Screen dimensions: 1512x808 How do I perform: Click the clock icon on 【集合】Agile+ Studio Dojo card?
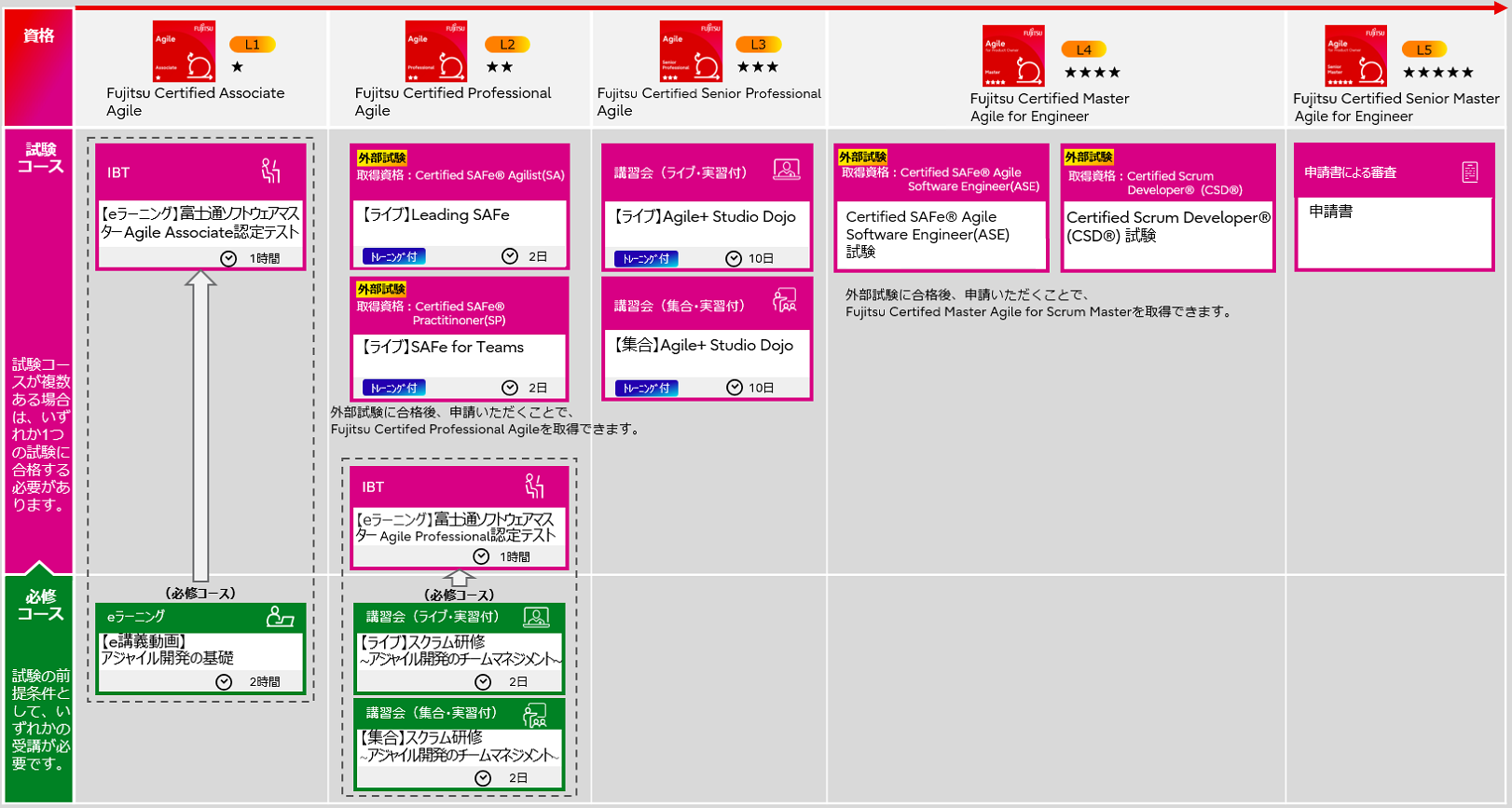click(735, 388)
